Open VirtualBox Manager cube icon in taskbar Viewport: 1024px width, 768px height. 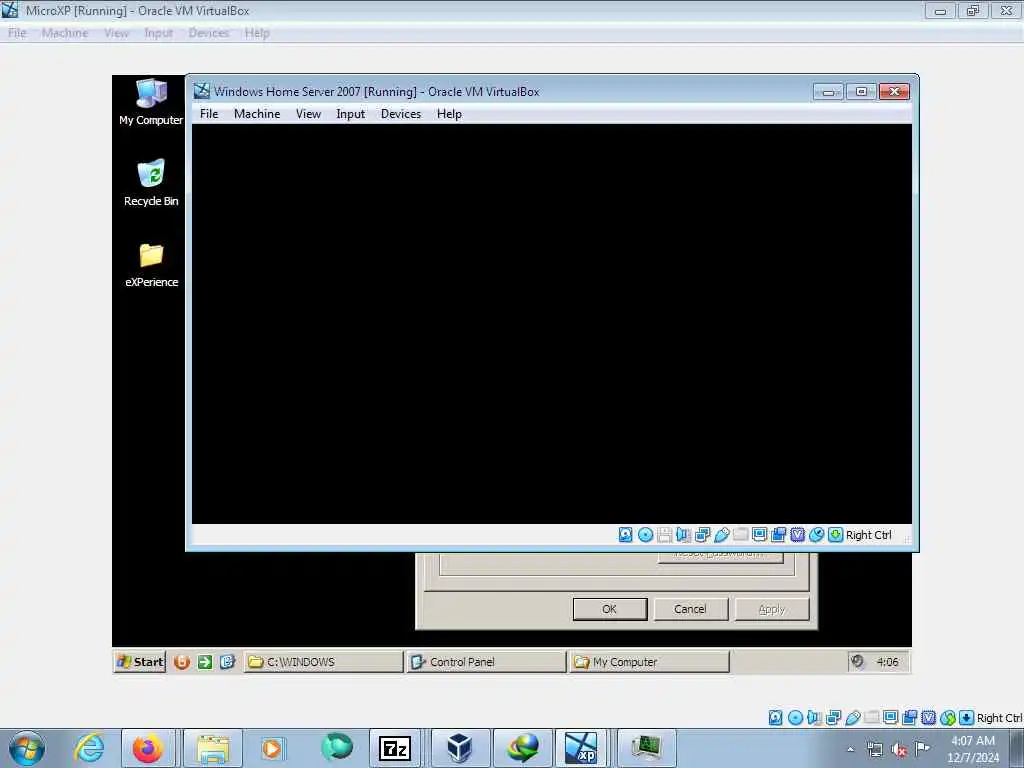point(460,748)
